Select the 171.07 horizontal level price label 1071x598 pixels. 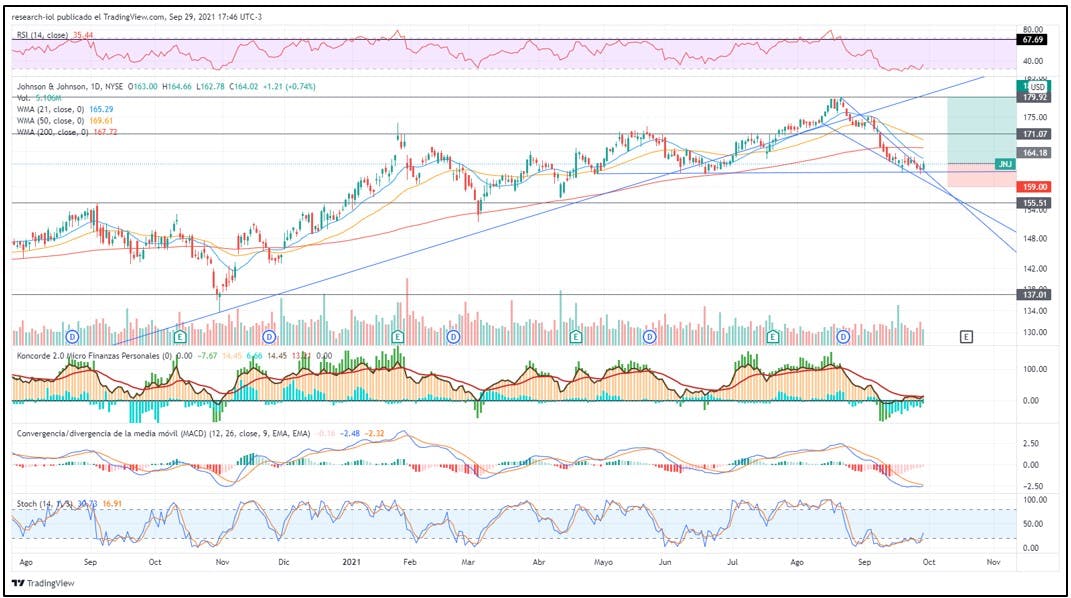1033,134
